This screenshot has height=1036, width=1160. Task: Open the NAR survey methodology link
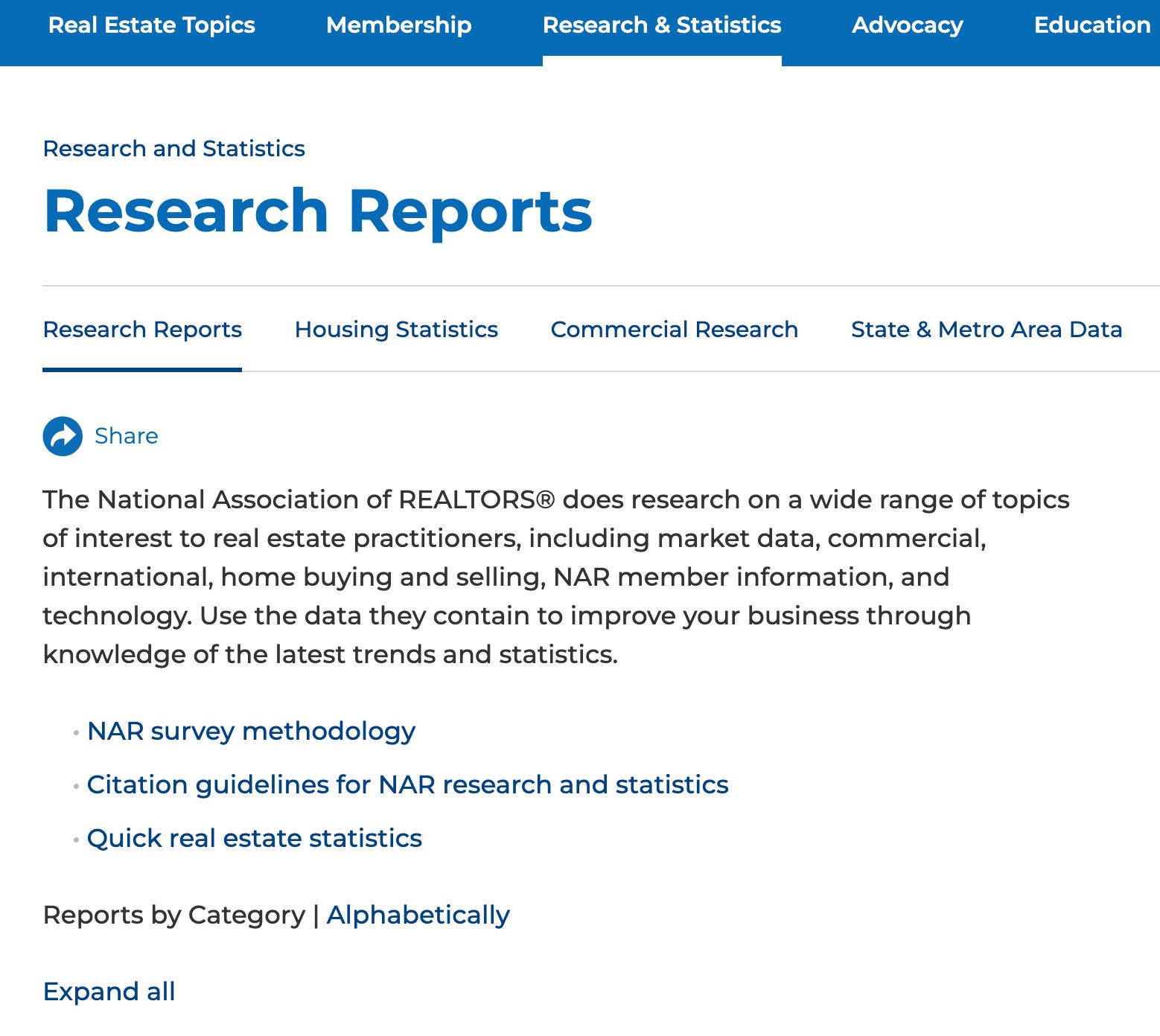(252, 732)
